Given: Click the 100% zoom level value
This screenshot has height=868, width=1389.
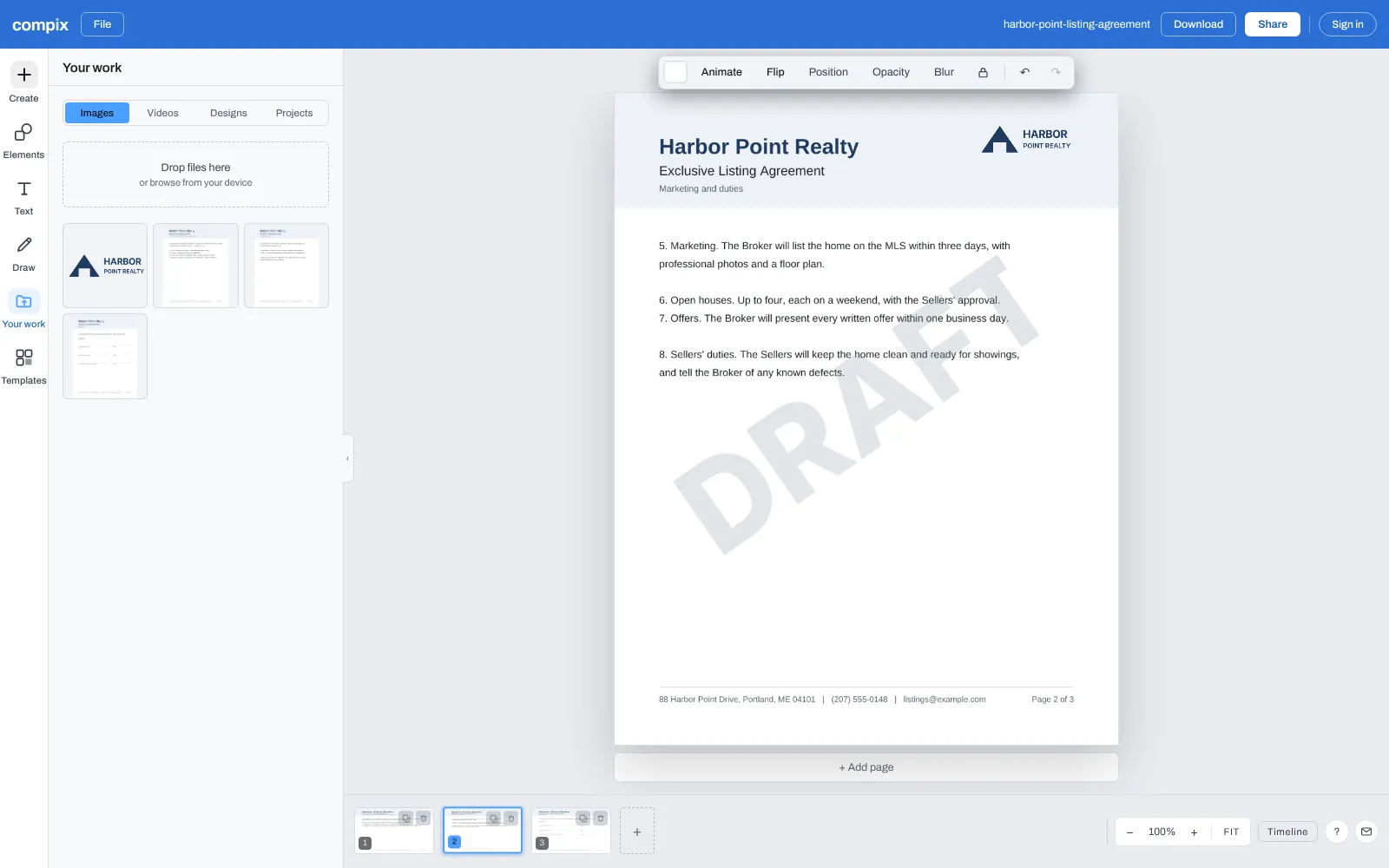Looking at the screenshot, I should 1162,832.
